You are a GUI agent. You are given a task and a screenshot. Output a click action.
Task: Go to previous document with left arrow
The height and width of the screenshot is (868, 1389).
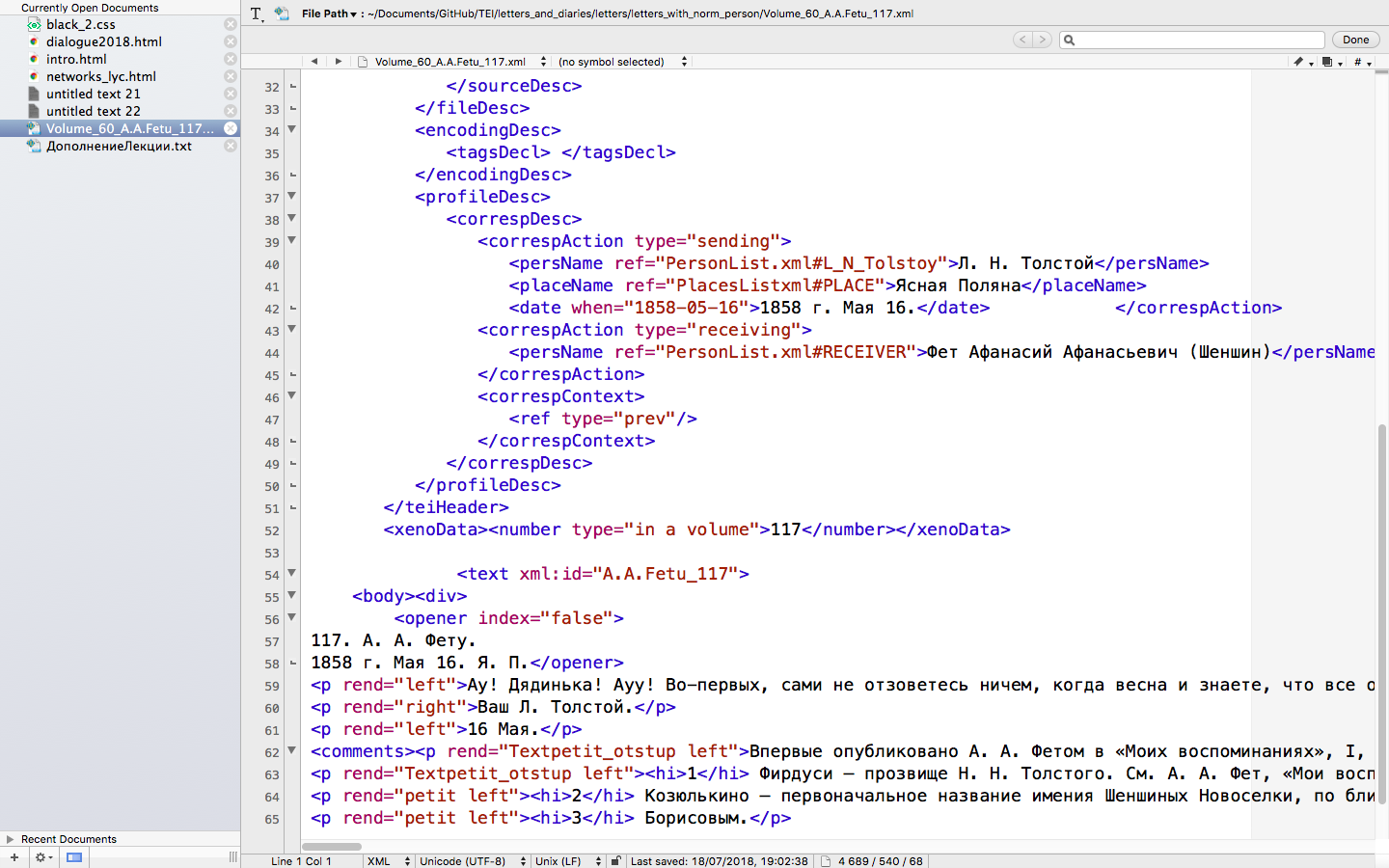[x=314, y=62]
